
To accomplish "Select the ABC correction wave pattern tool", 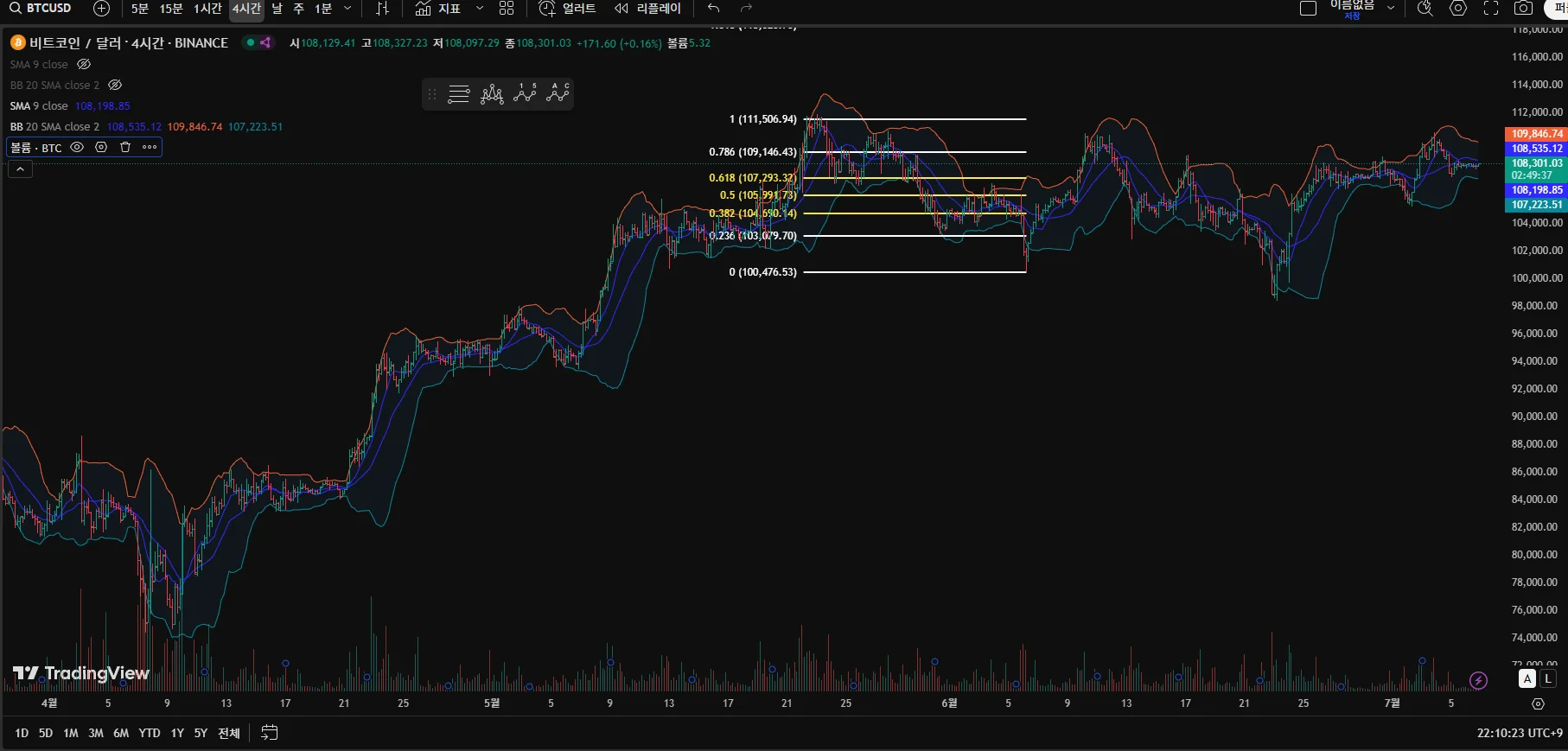I will pos(558,93).
